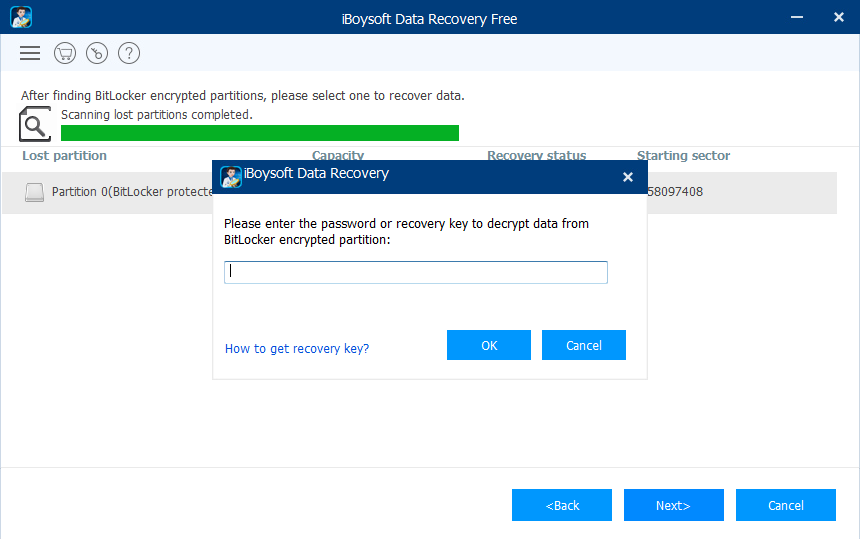This screenshot has height=539, width=860.
Task: Click the scan magnifier document icon
Action: pyautogui.click(x=35, y=124)
